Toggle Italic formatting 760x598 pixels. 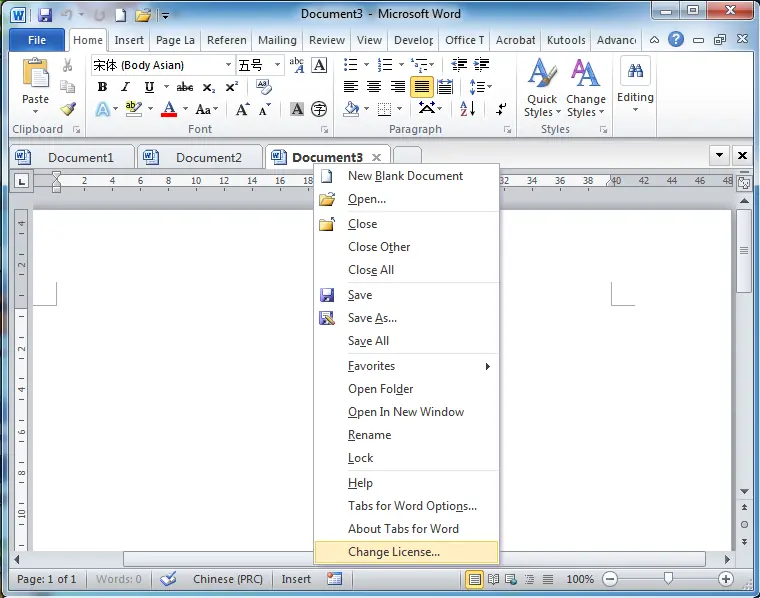coord(126,87)
